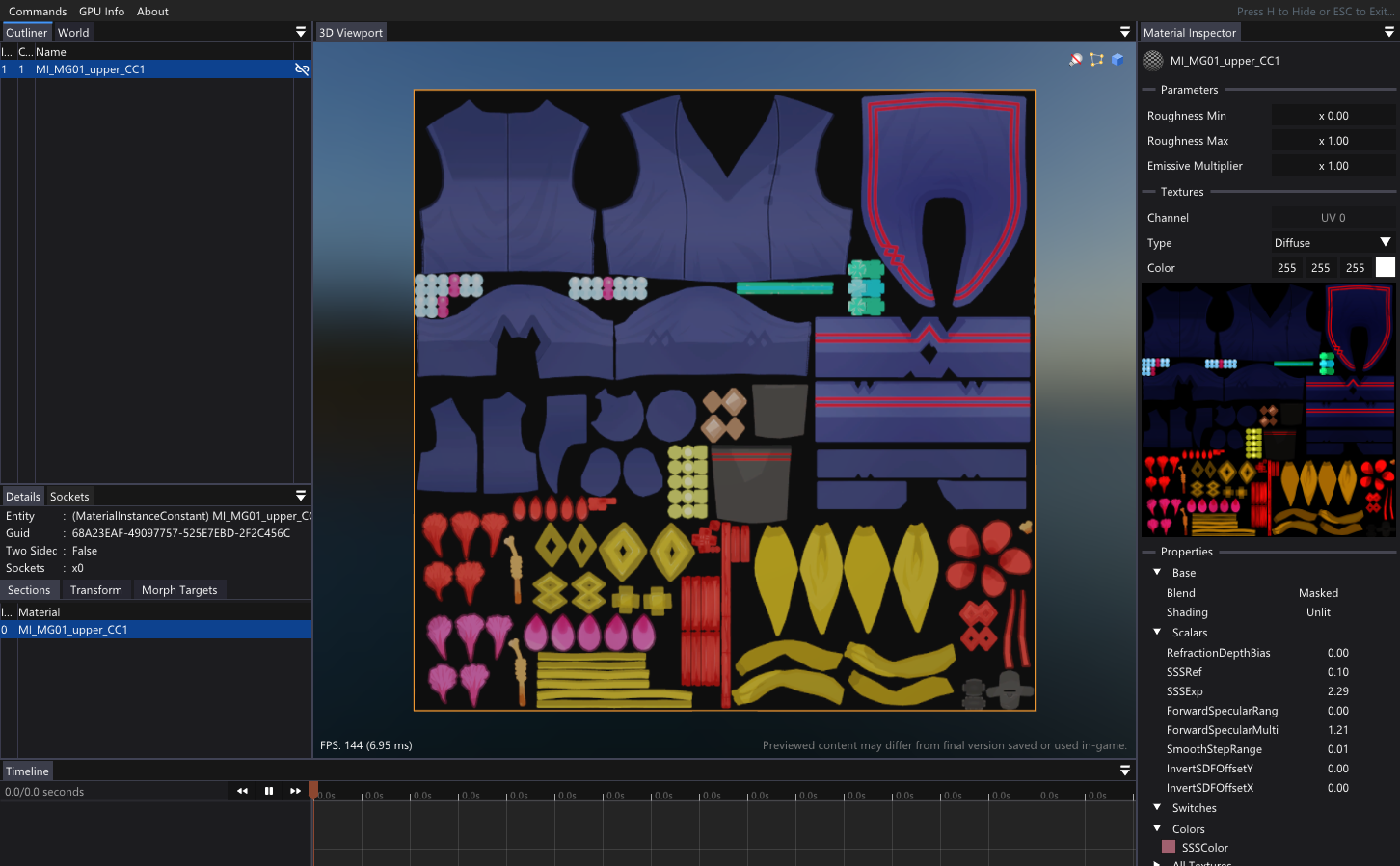Click the green Color value field

click(x=1321, y=268)
